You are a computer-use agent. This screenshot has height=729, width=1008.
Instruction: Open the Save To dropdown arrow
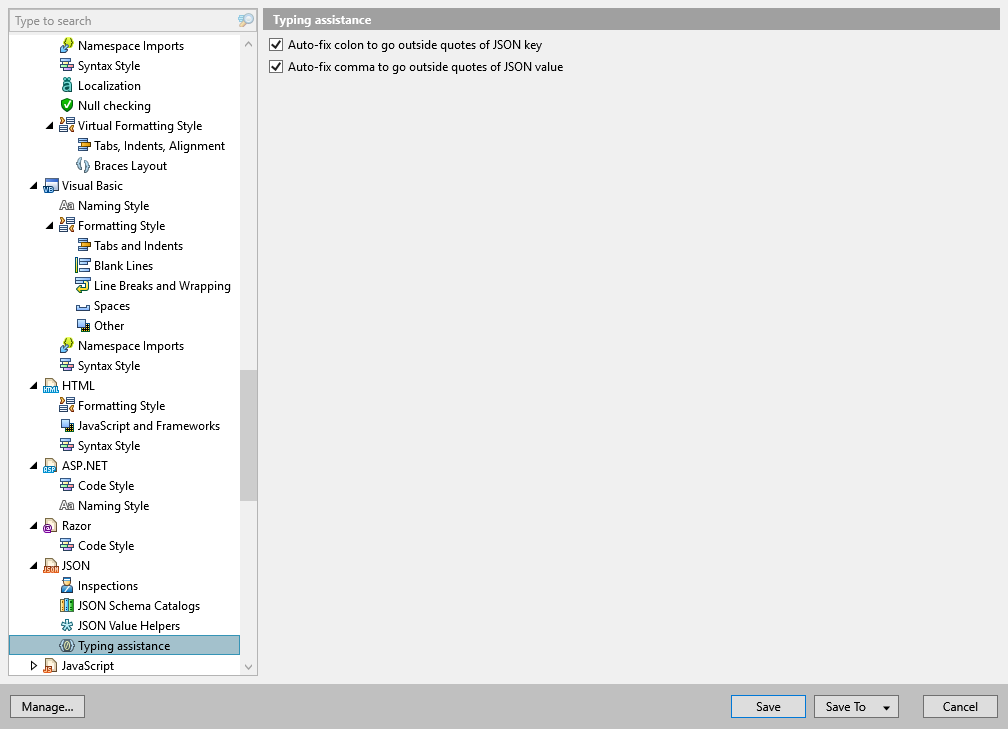click(x=886, y=706)
